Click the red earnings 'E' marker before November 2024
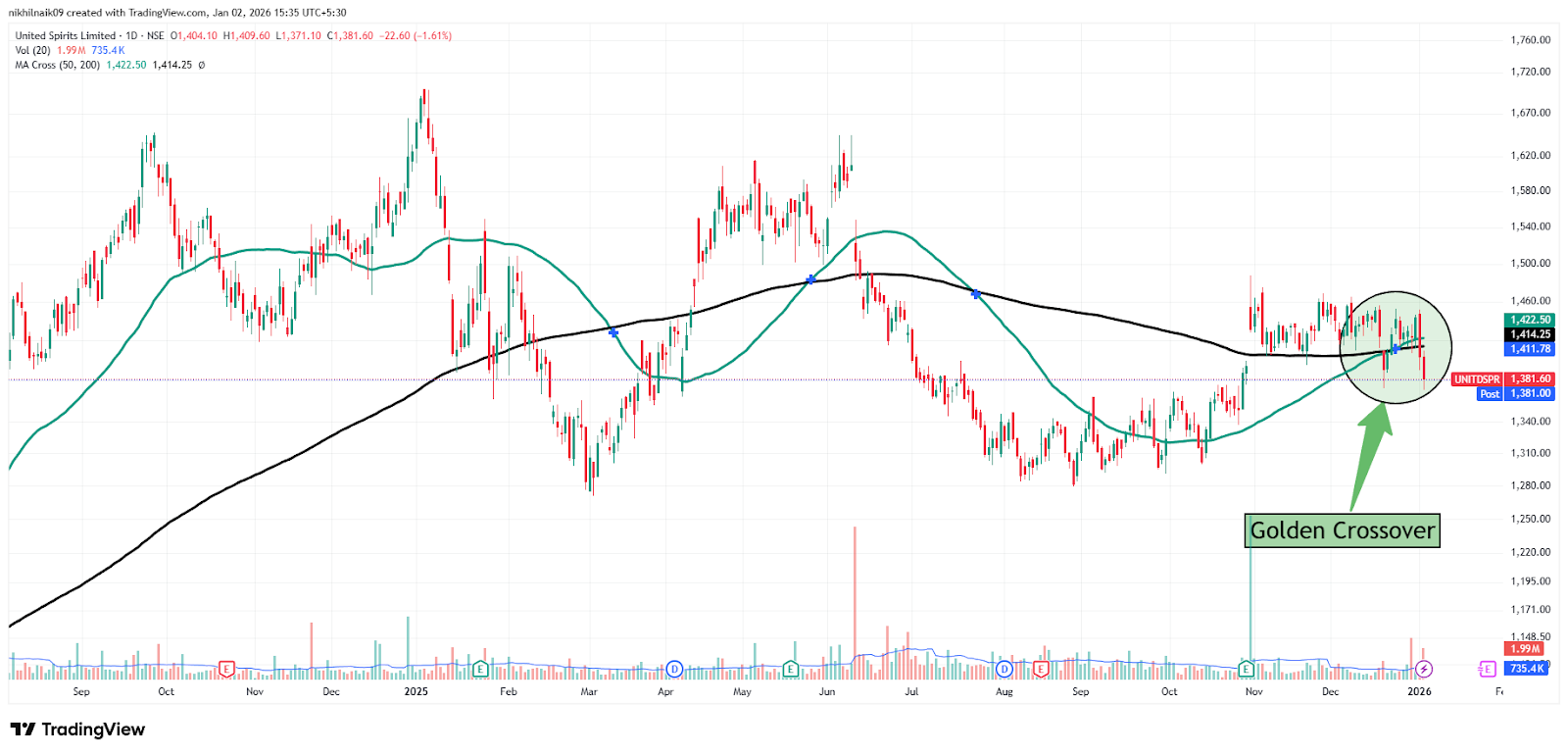Viewport: 1568px width, 755px height. coord(226,669)
